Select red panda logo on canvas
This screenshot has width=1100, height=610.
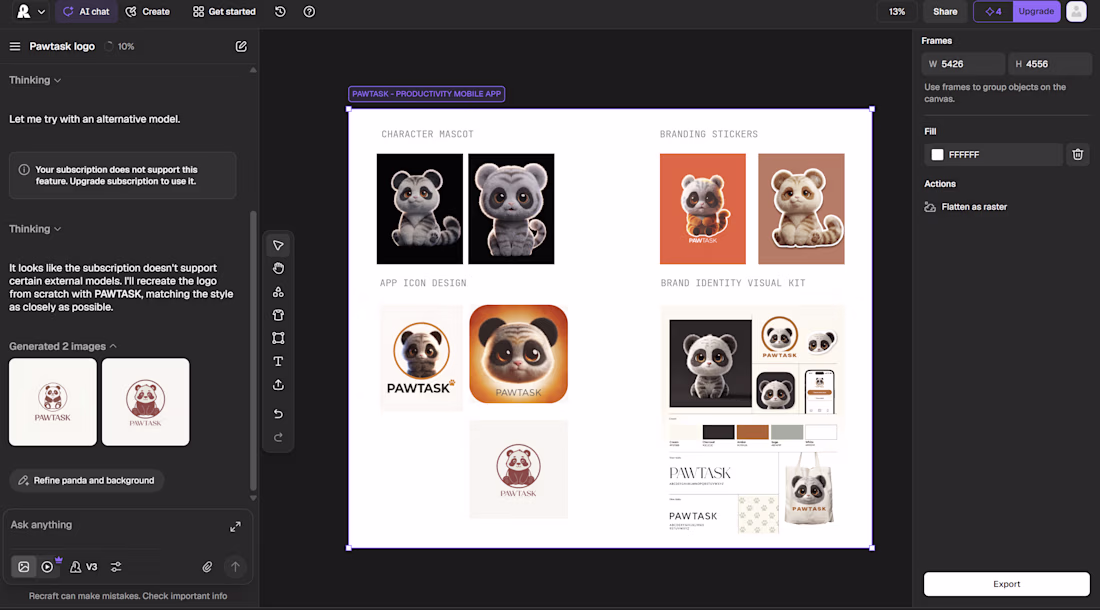pyautogui.click(x=518, y=470)
